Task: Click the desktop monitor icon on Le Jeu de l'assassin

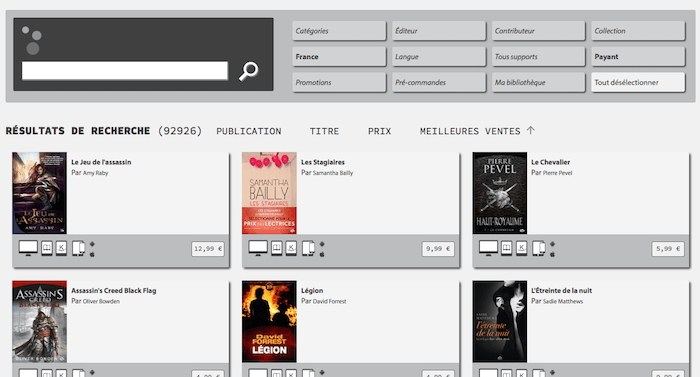Action: [28, 248]
